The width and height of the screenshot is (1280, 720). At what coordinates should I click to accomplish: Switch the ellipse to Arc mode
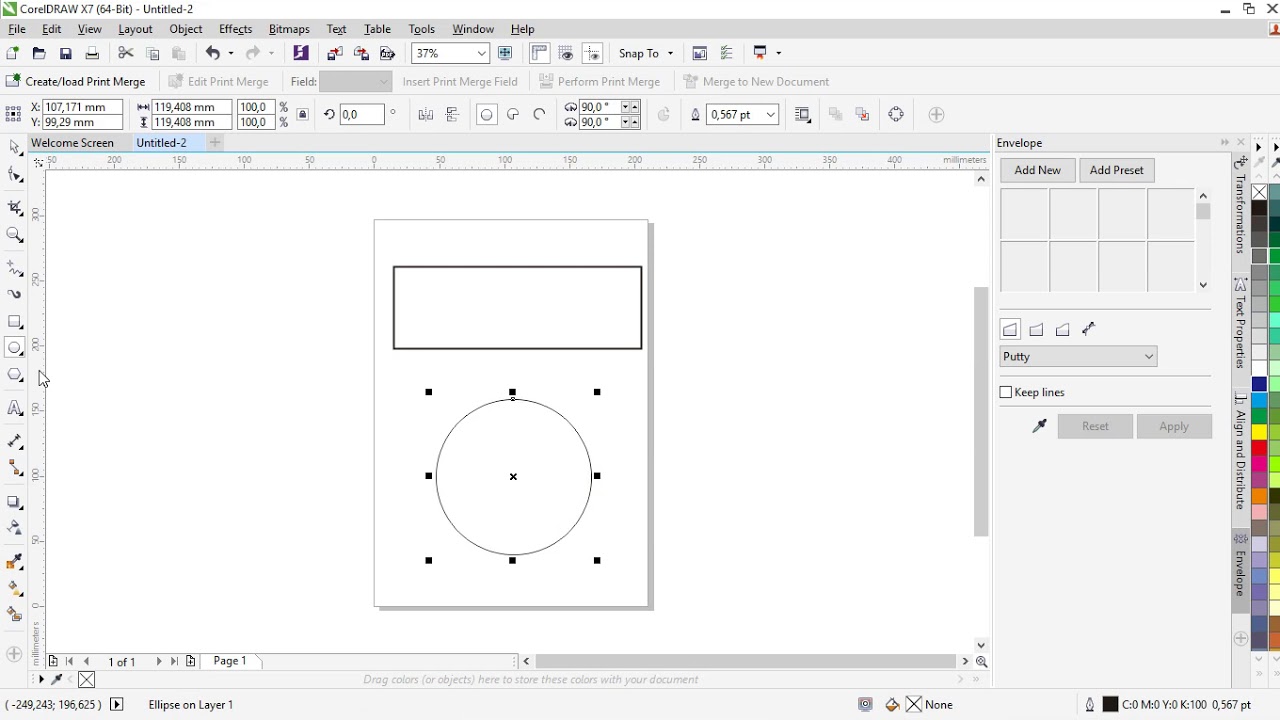click(540, 115)
